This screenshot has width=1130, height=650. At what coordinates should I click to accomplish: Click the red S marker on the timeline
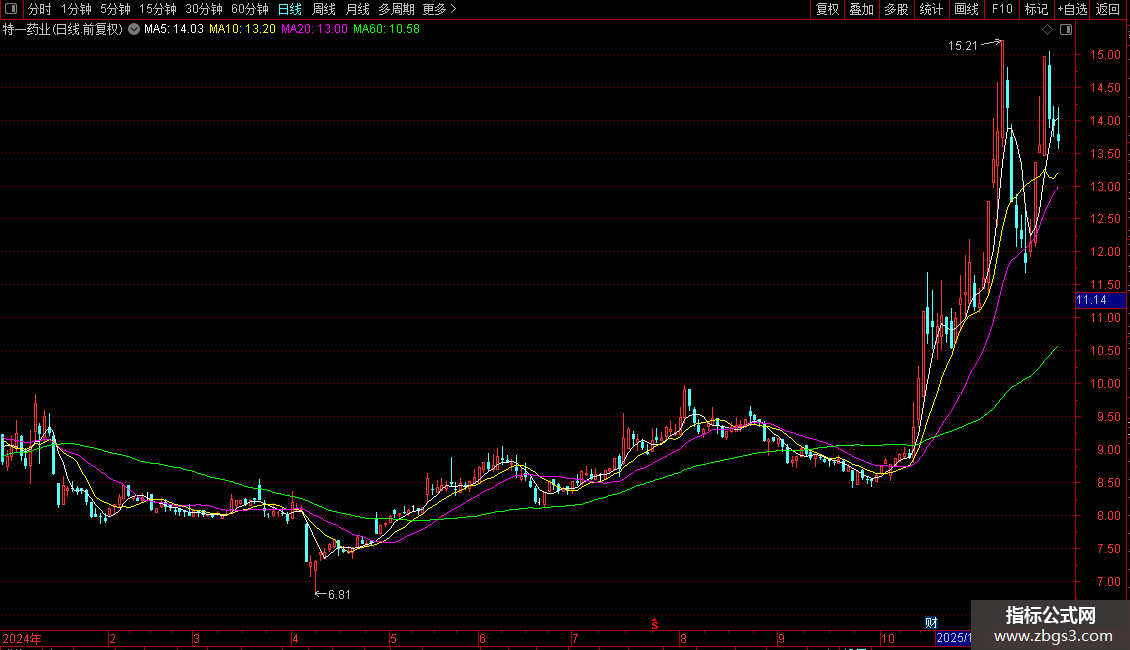pos(654,624)
